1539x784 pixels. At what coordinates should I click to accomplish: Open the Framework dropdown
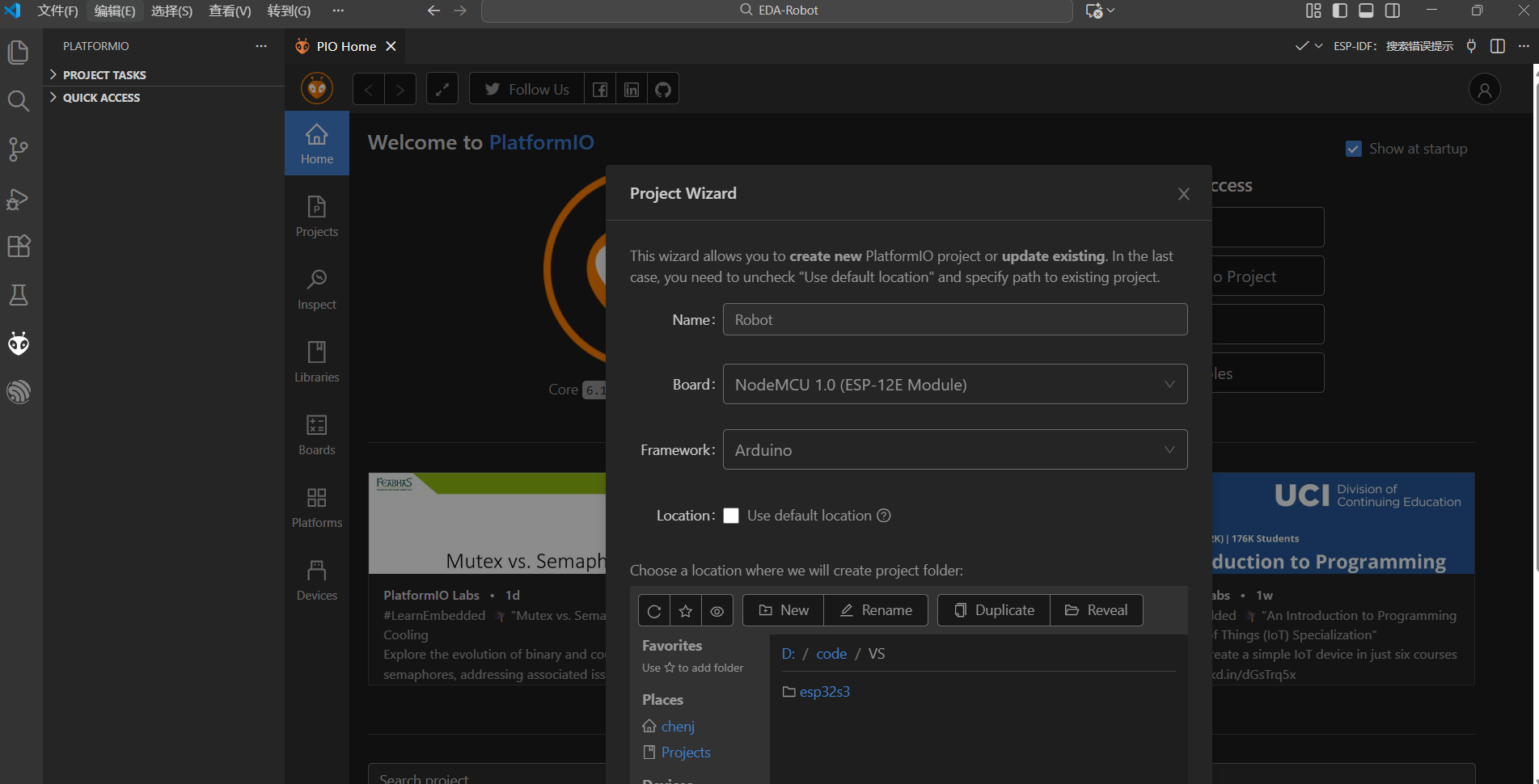point(955,449)
